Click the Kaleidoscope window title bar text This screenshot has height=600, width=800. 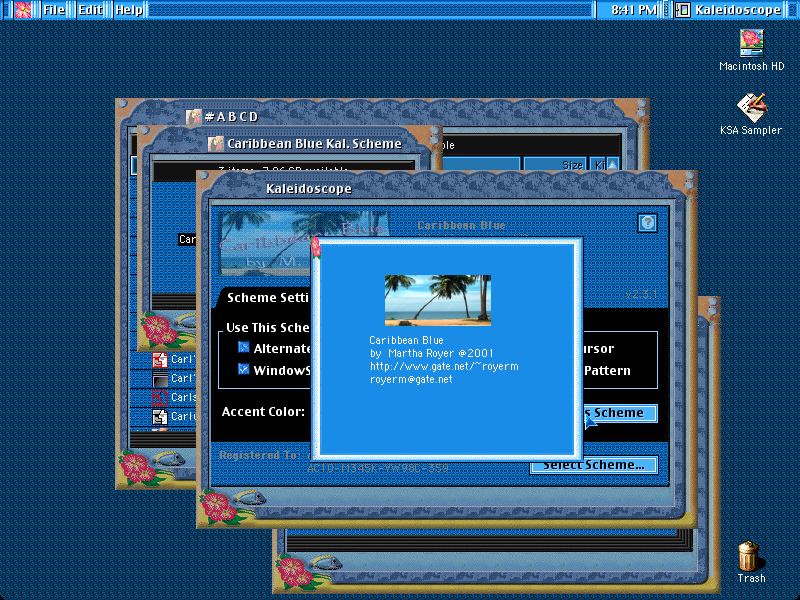309,189
